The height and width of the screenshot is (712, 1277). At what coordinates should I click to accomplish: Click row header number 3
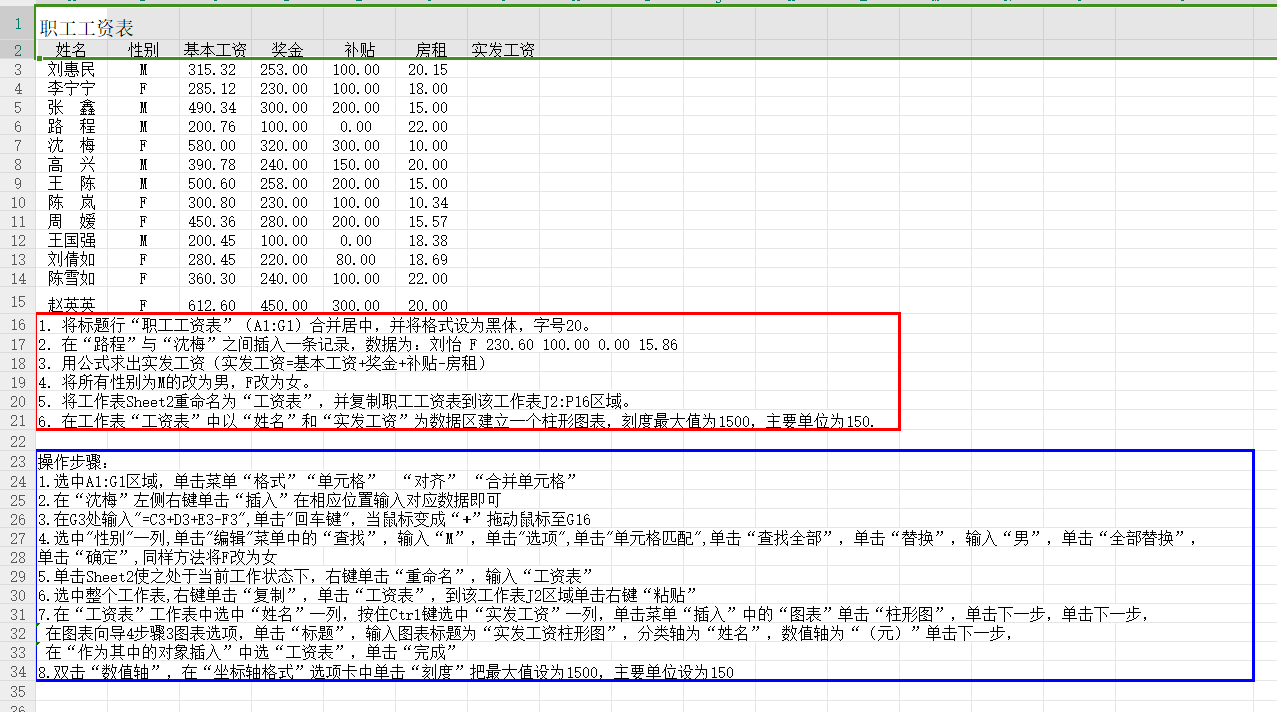tap(18, 70)
